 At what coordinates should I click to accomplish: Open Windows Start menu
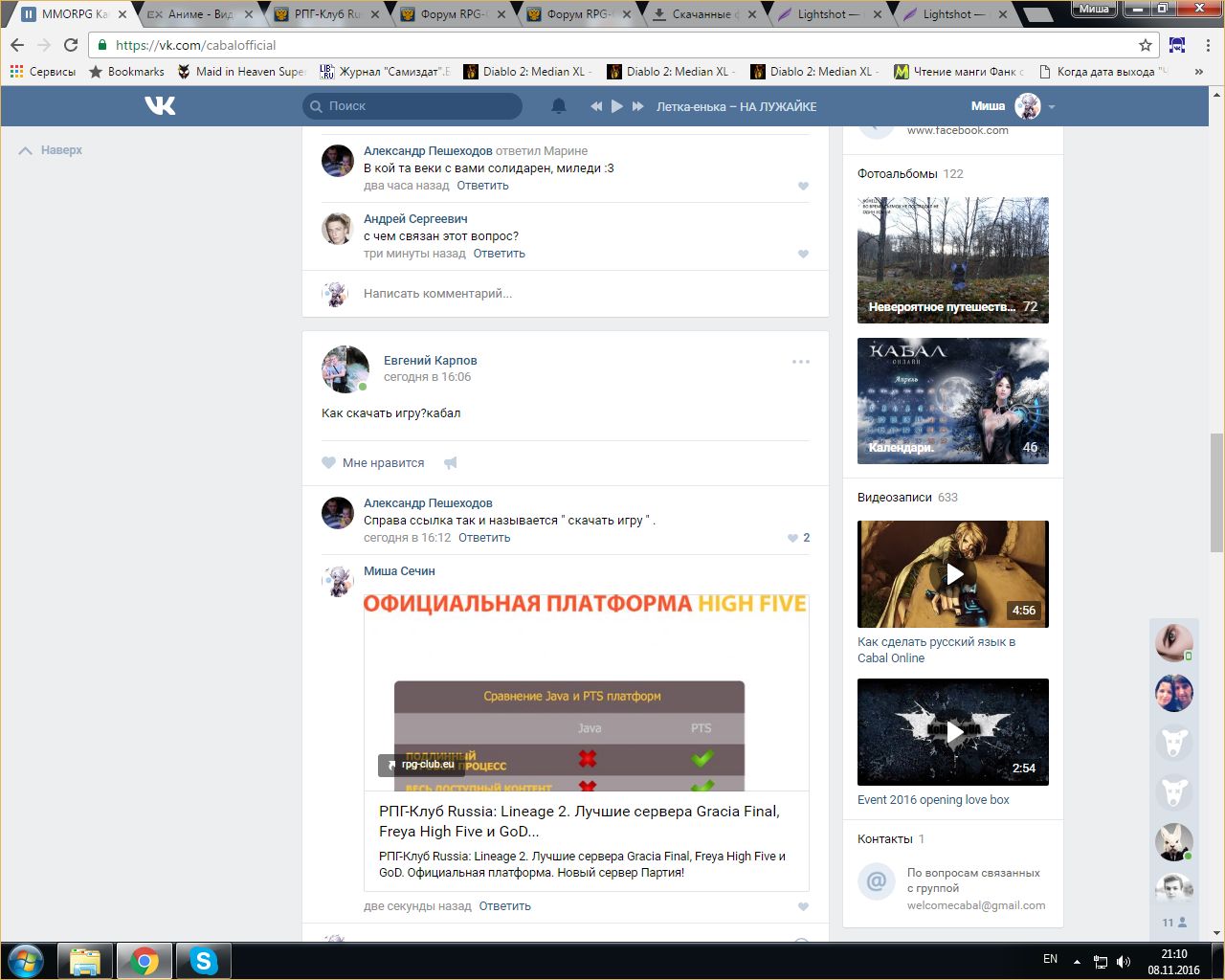click(26, 960)
